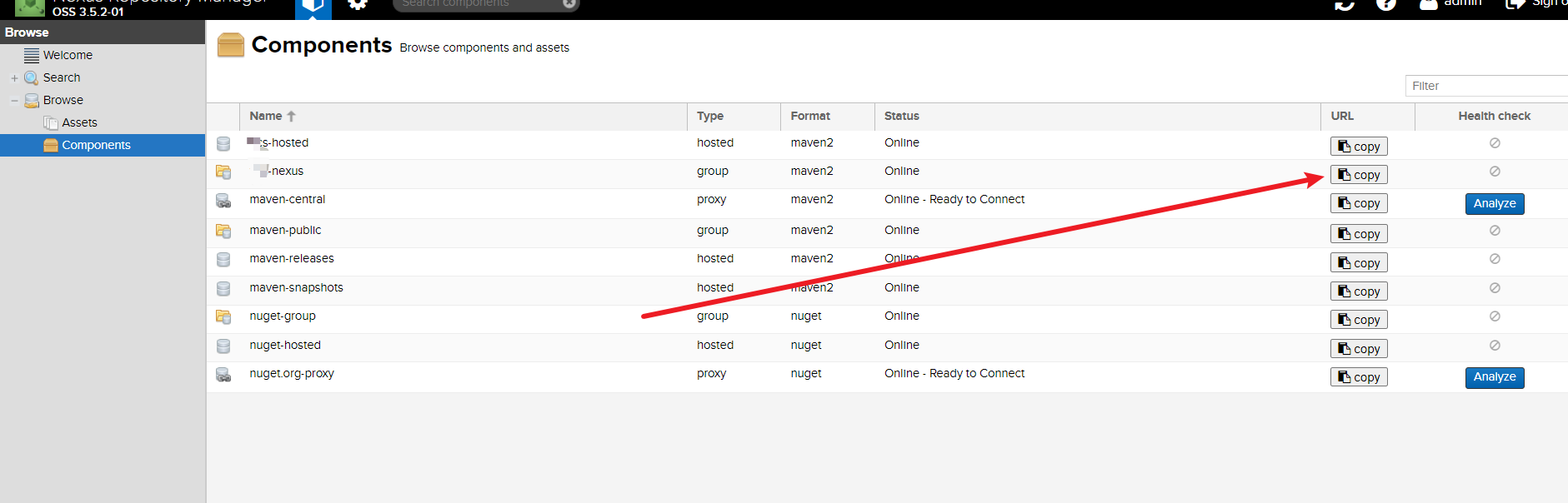Expand the Search tree node
This screenshot has height=503, width=1568.
click(x=14, y=78)
